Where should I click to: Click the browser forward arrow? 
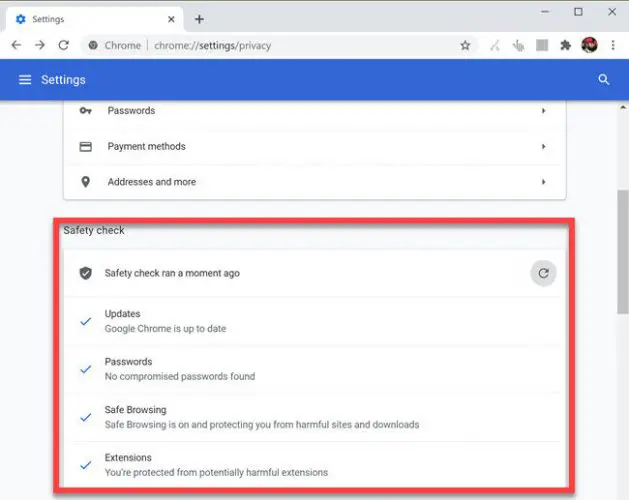[40, 45]
